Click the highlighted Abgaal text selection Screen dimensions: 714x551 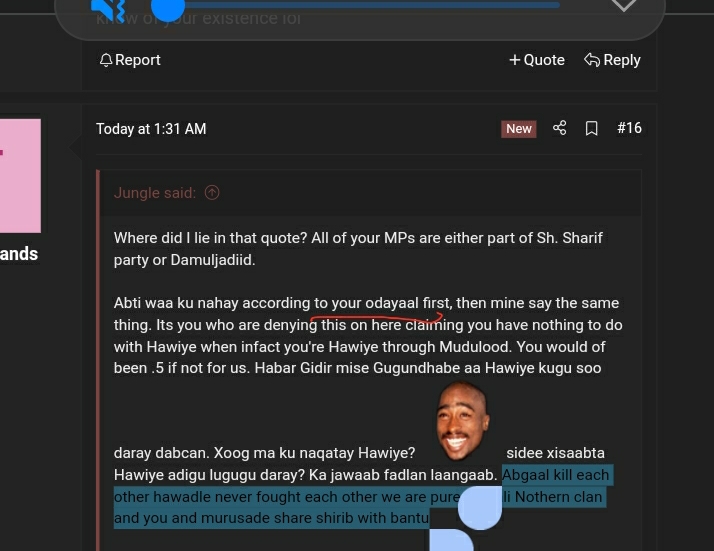363,497
